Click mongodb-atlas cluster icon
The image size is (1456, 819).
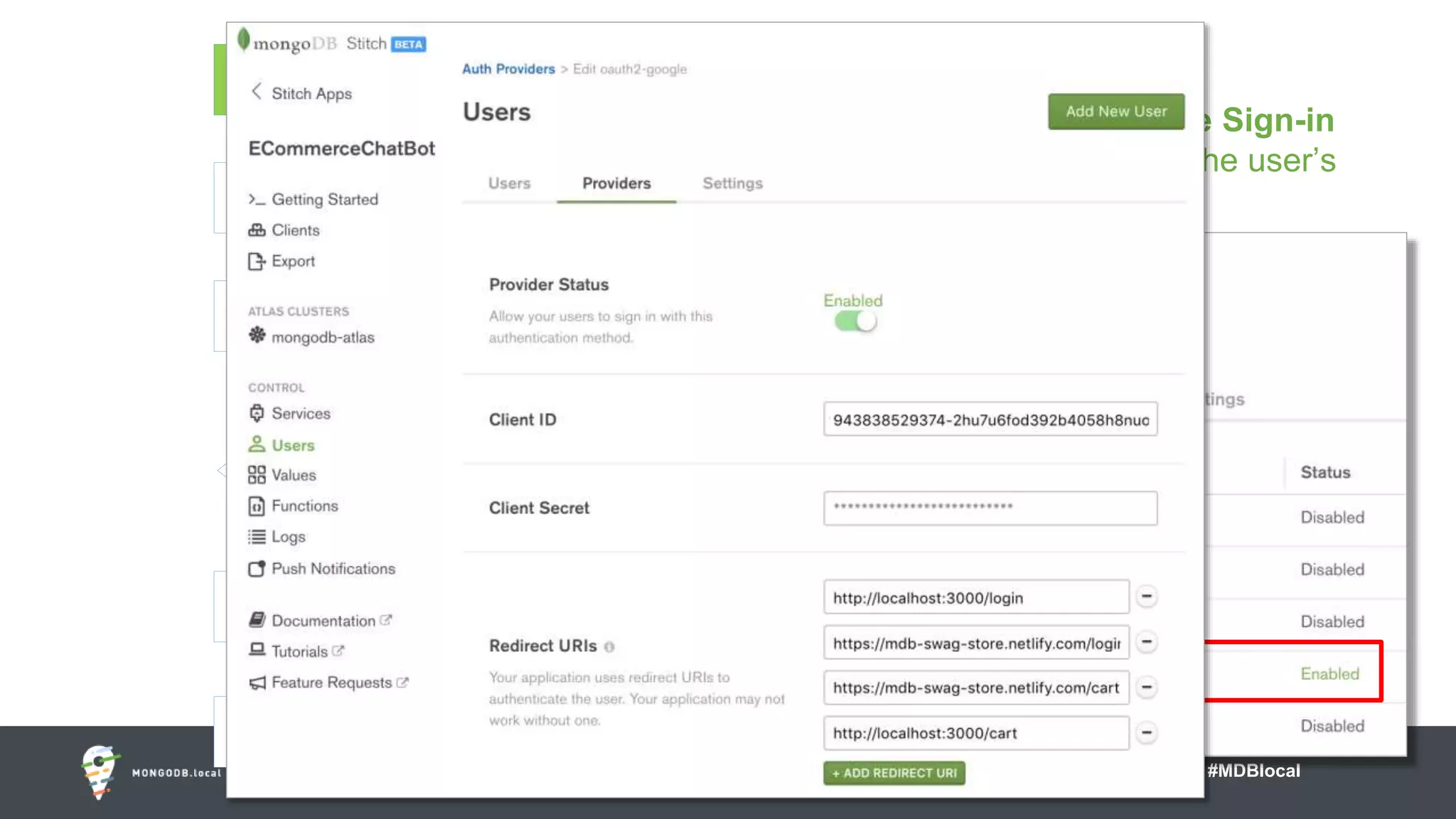[257, 335]
